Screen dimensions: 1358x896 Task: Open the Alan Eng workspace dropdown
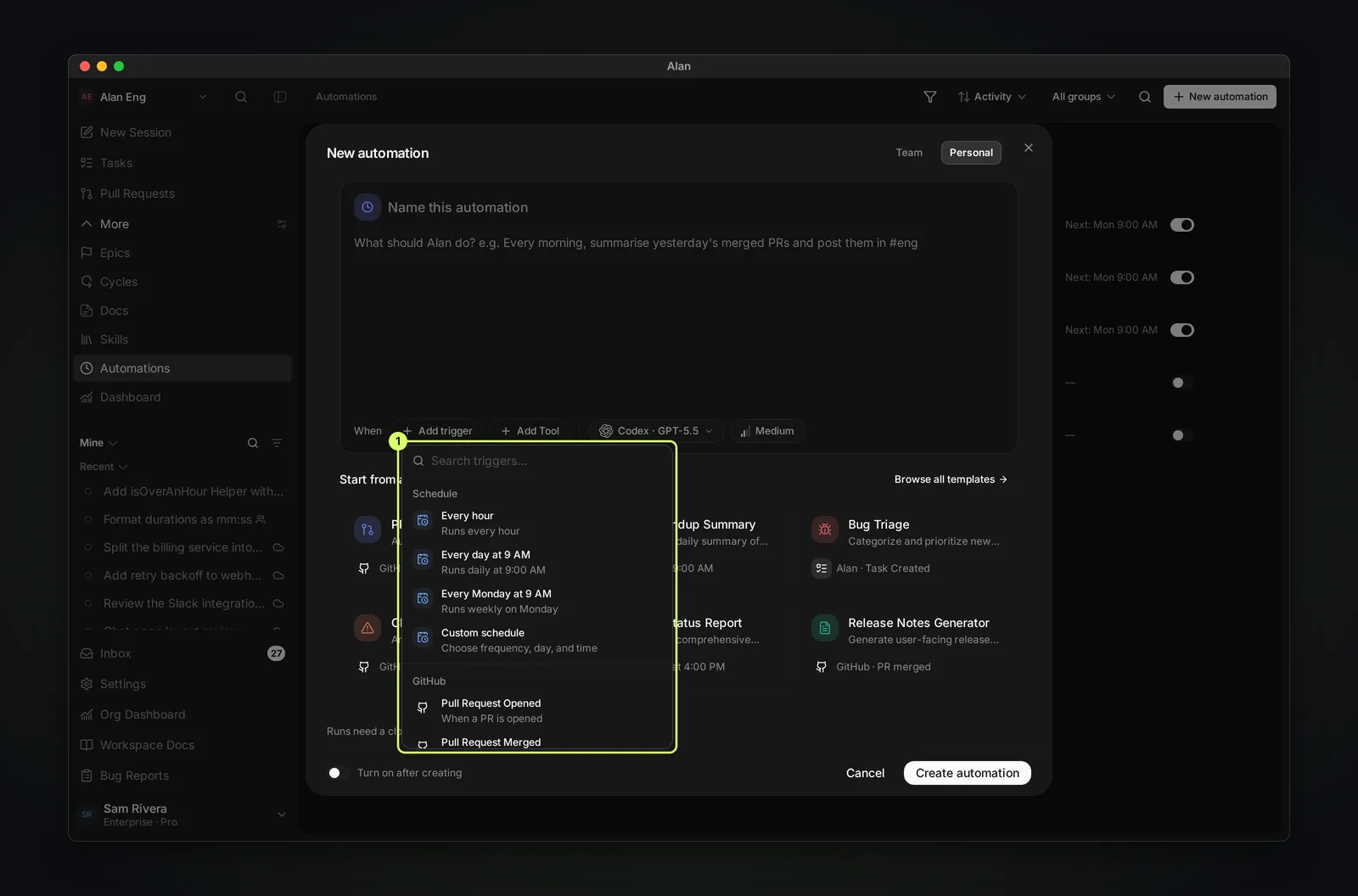(x=143, y=97)
